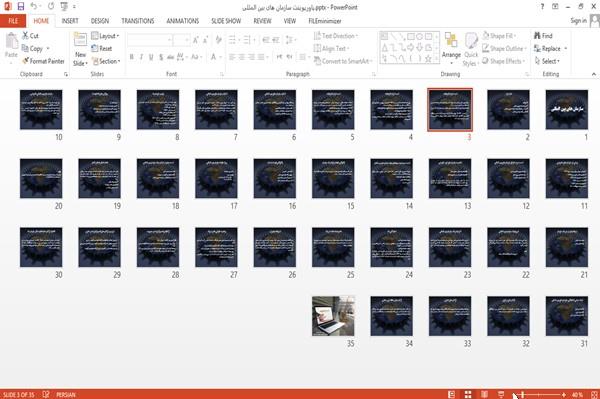The width and height of the screenshot is (600, 399).
Task: Open the VIEW tab
Action: pyautogui.click(x=290, y=21)
